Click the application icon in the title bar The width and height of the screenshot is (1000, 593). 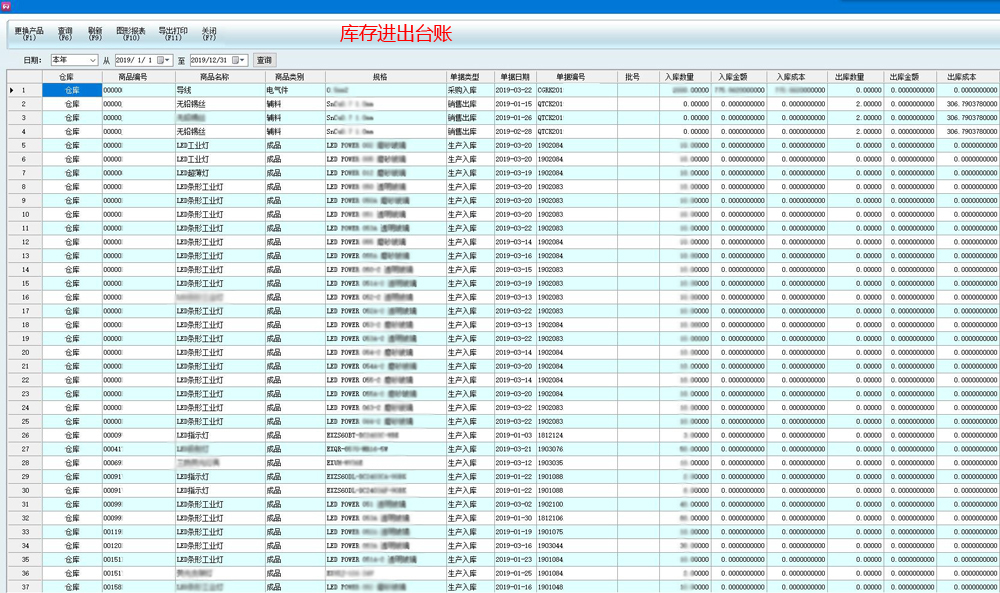[6, 6]
